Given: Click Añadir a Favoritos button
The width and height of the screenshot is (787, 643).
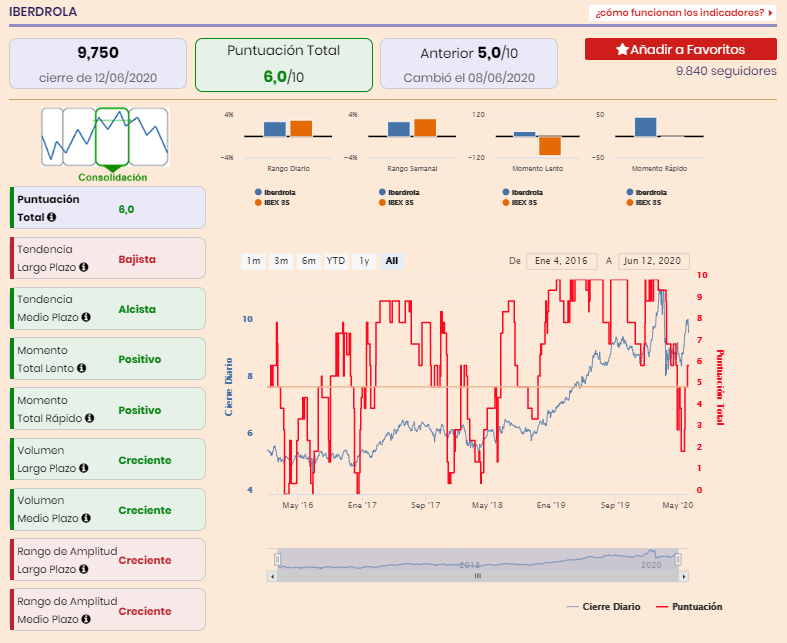Looking at the screenshot, I should [681, 49].
